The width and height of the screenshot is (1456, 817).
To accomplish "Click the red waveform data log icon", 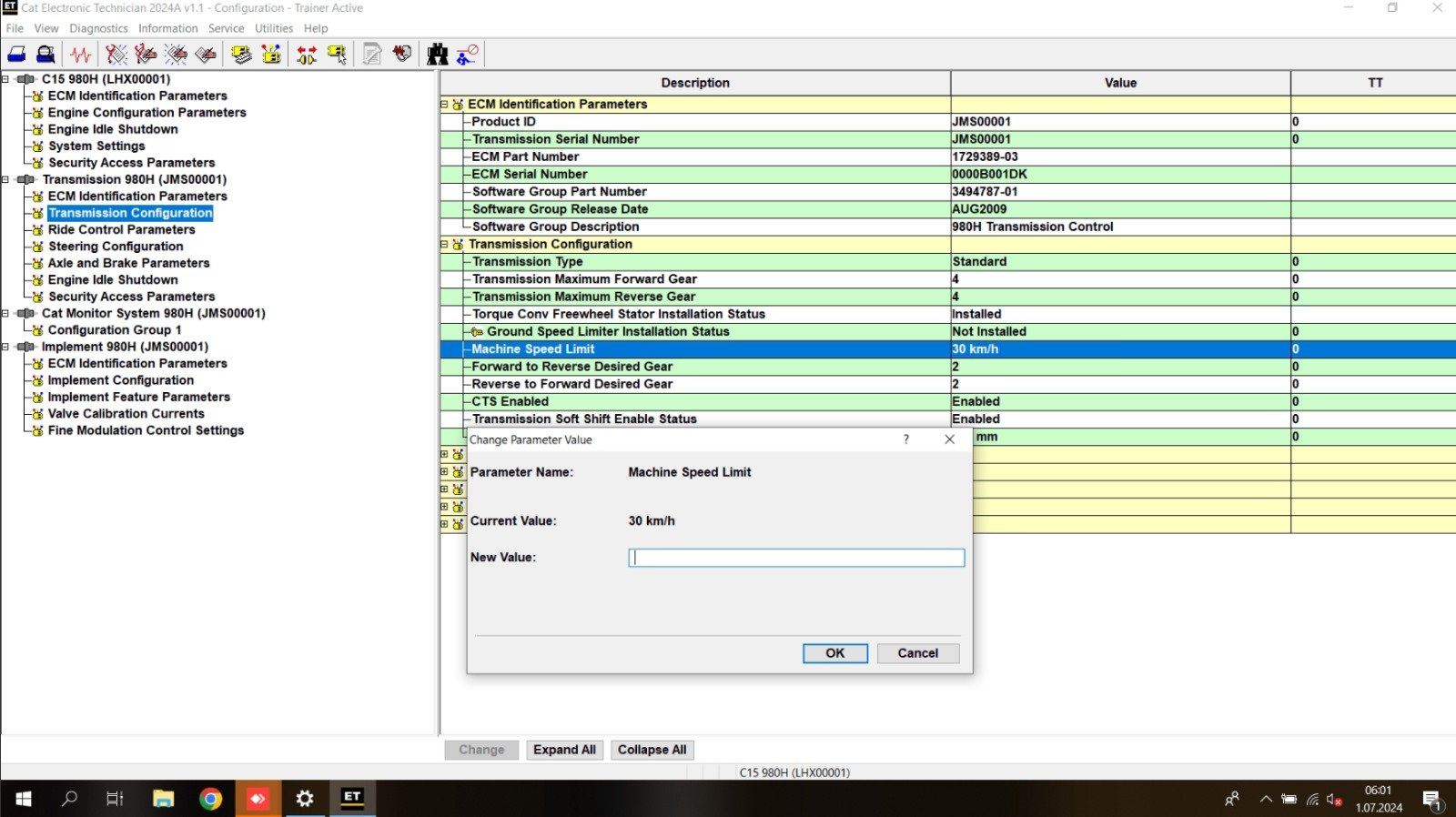I will pos(402,55).
